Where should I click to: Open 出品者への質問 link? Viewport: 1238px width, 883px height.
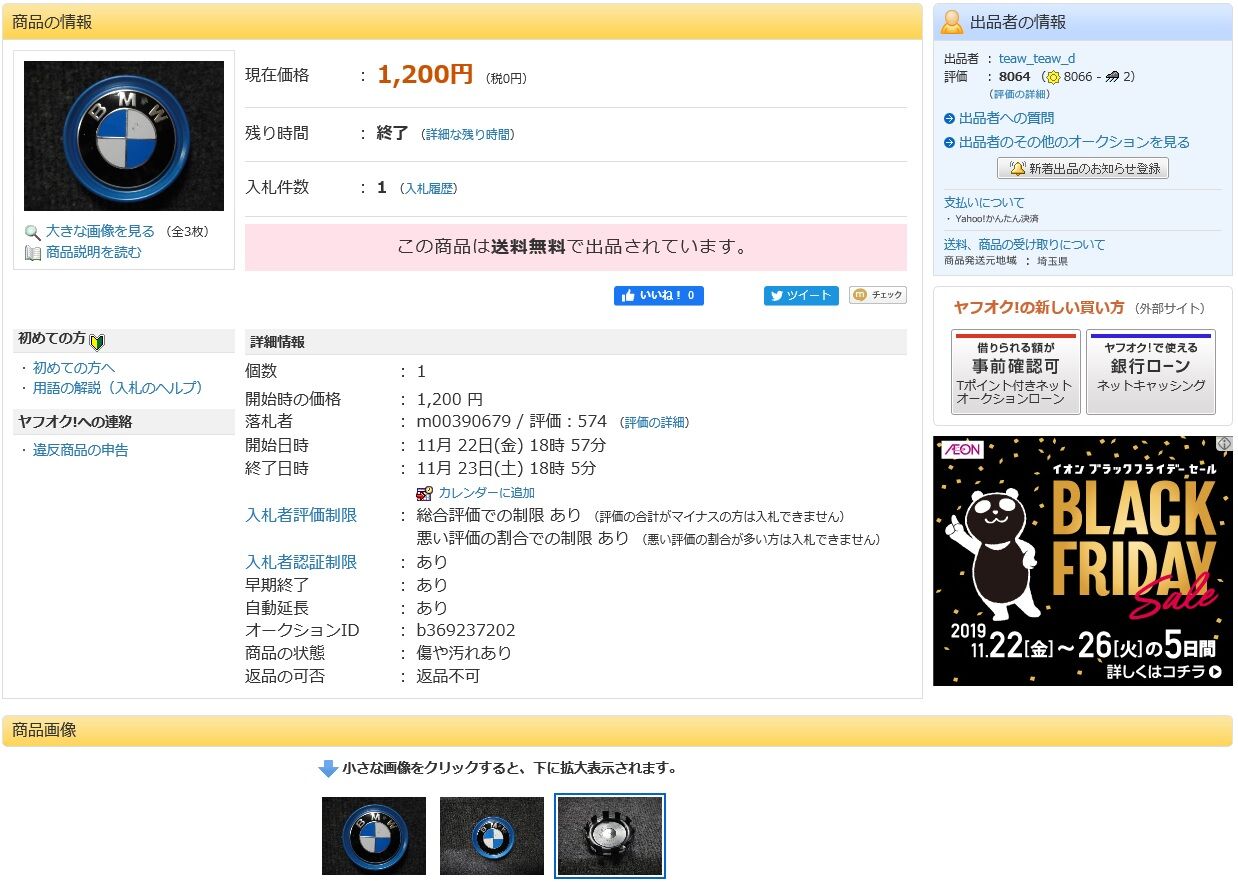1006,119
